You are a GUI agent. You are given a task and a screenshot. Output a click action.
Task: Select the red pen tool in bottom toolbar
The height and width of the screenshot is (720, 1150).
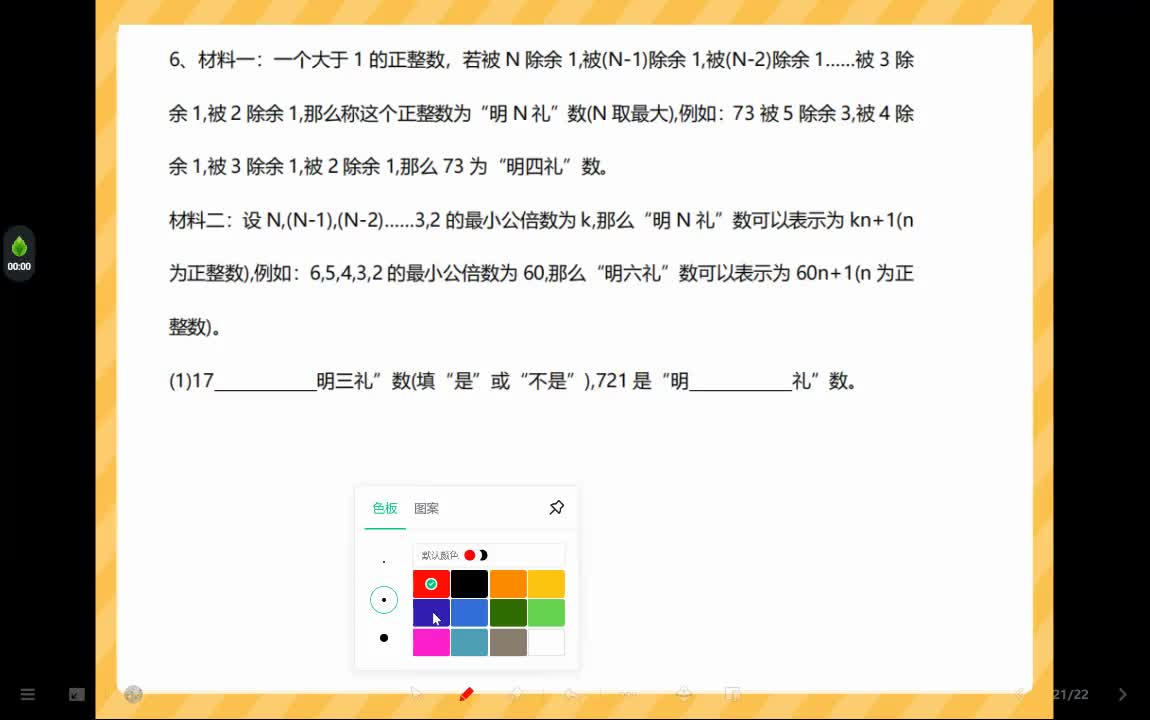[x=466, y=694]
